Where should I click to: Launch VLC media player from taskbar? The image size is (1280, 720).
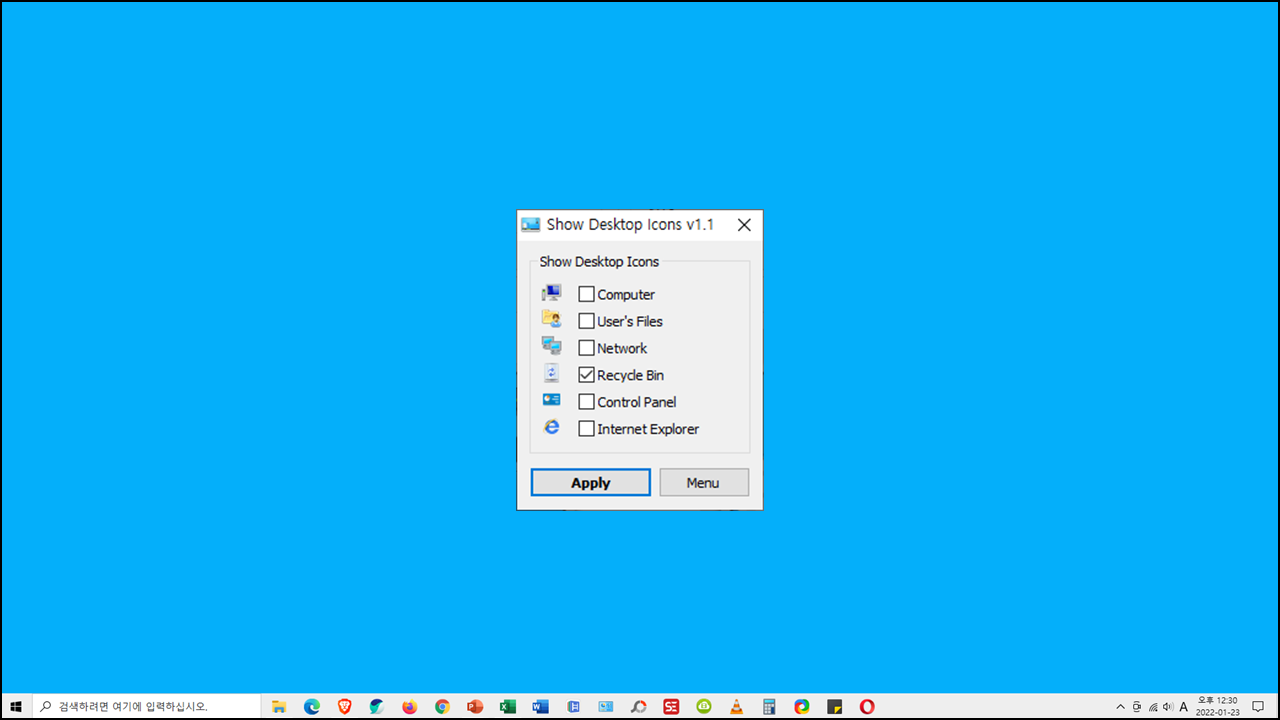click(x=736, y=706)
